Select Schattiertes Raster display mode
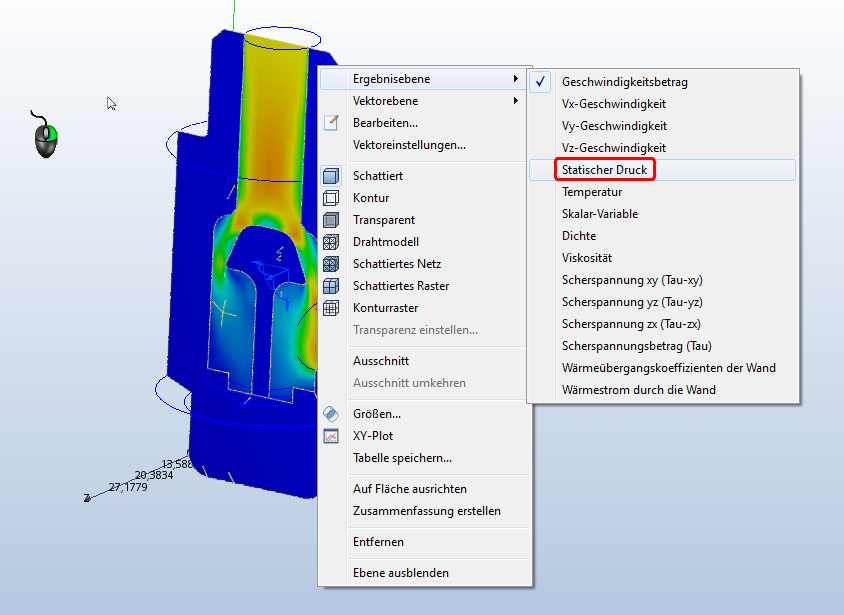 pyautogui.click(x=425, y=286)
